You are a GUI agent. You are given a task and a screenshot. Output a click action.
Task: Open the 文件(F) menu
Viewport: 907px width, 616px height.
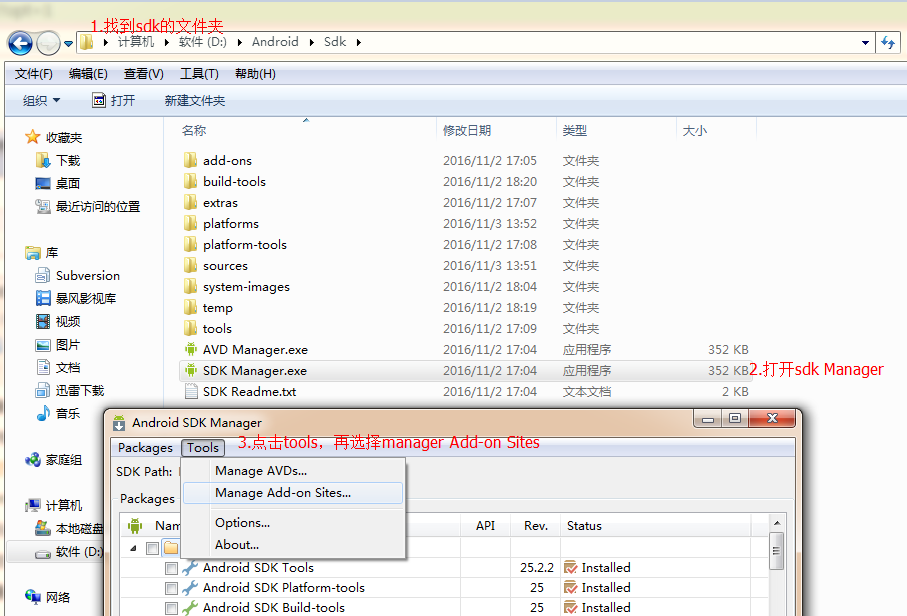(x=34, y=74)
